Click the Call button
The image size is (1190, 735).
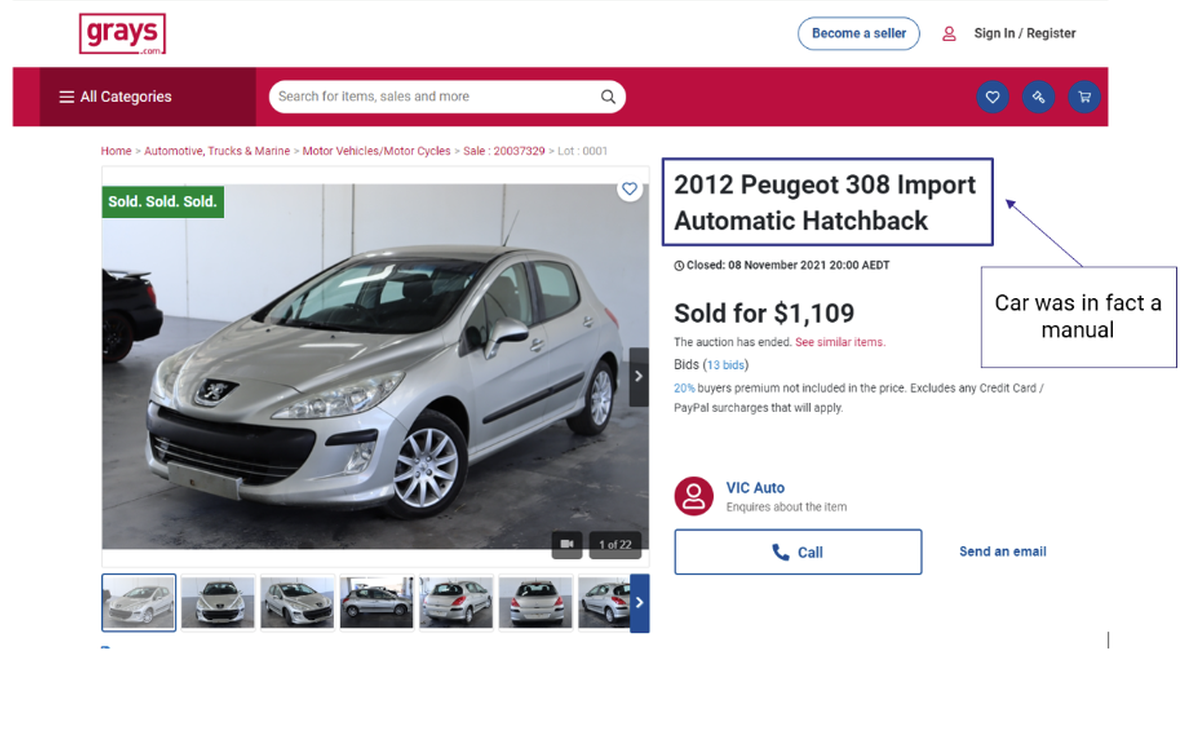(x=798, y=552)
